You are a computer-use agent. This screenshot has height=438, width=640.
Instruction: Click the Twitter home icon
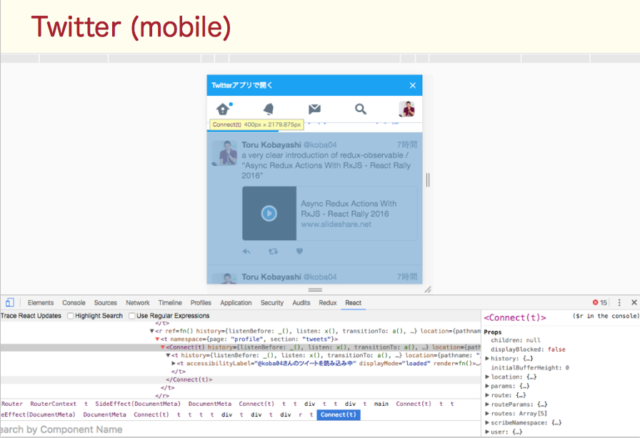tap(224, 109)
